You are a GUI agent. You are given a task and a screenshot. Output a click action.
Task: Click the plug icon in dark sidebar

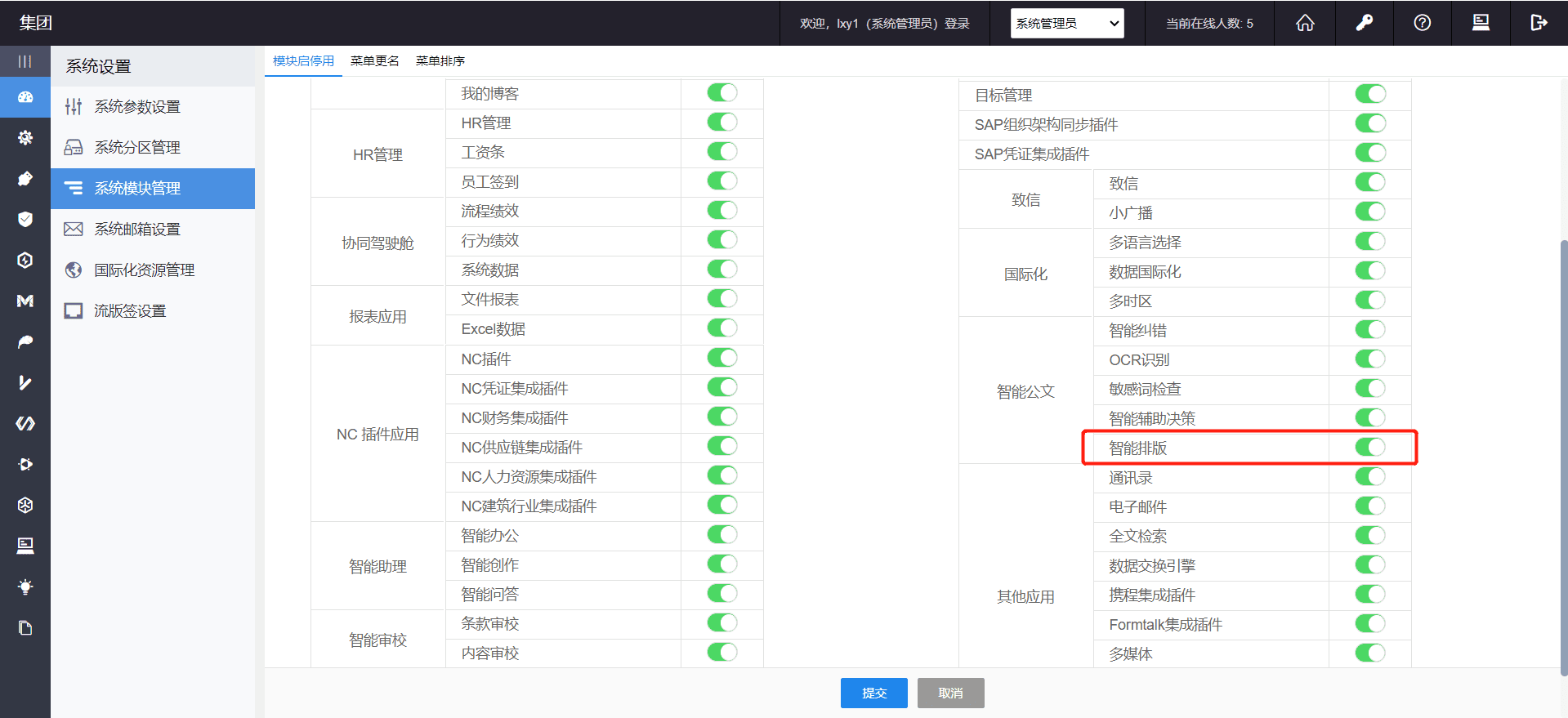[25, 178]
